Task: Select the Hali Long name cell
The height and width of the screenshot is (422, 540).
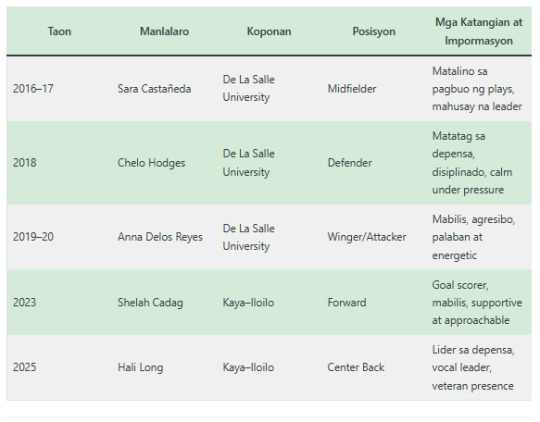Action: coord(140,368)
